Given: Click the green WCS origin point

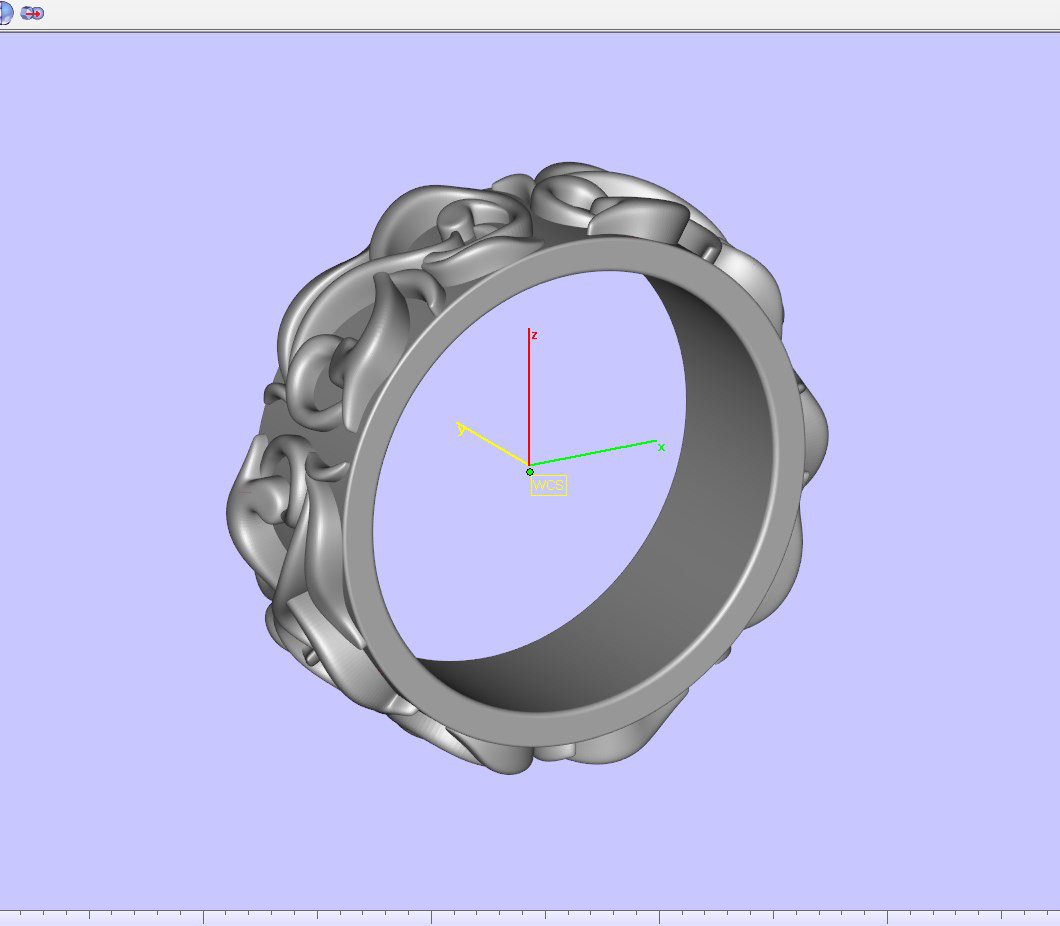Looking at the screenshot, I should 530,472.
